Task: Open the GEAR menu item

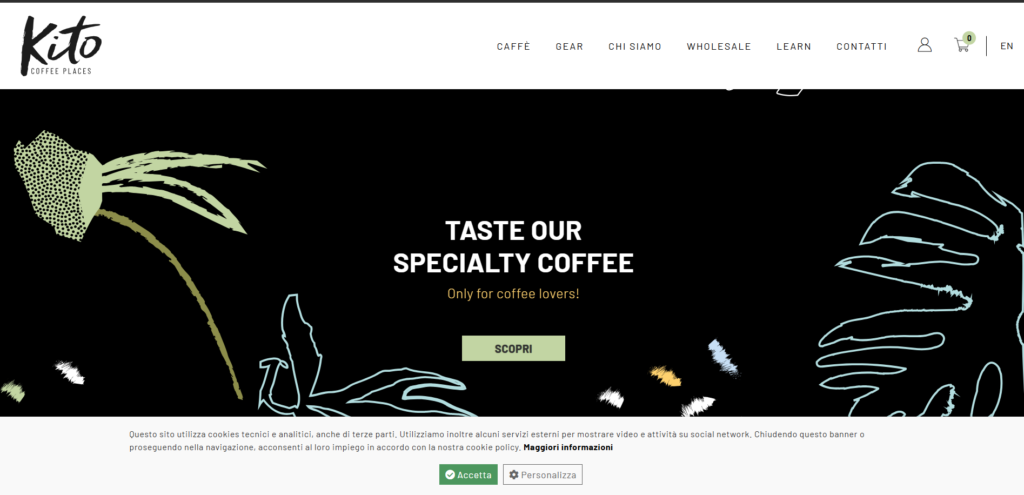Action: (569, 46)
